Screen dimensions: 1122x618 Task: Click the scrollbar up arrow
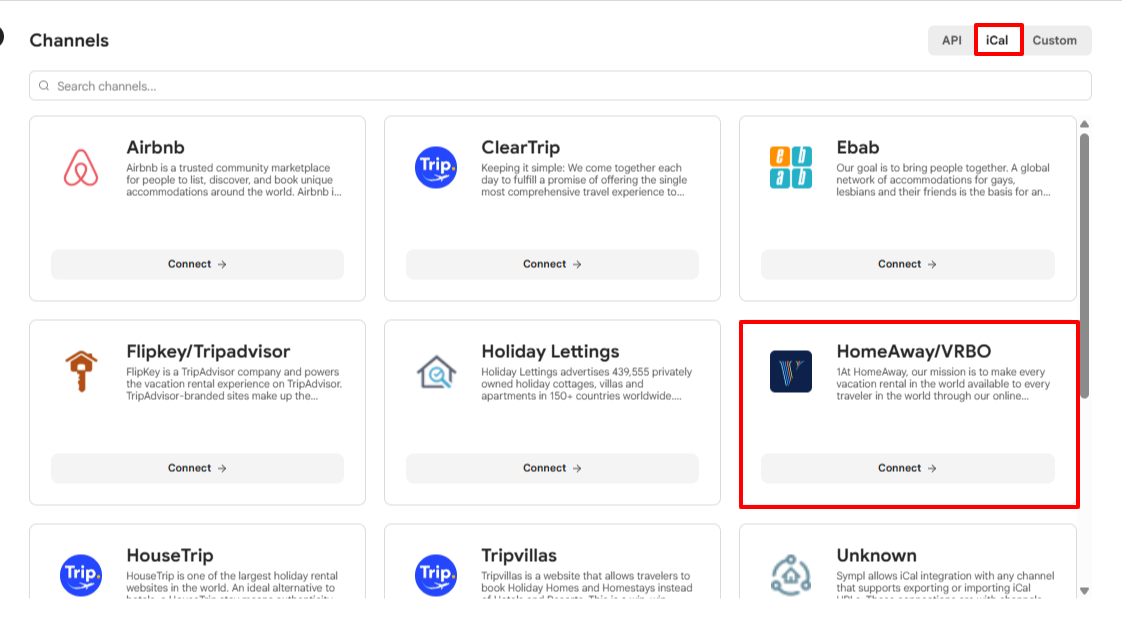click(x=1085, y=124)
